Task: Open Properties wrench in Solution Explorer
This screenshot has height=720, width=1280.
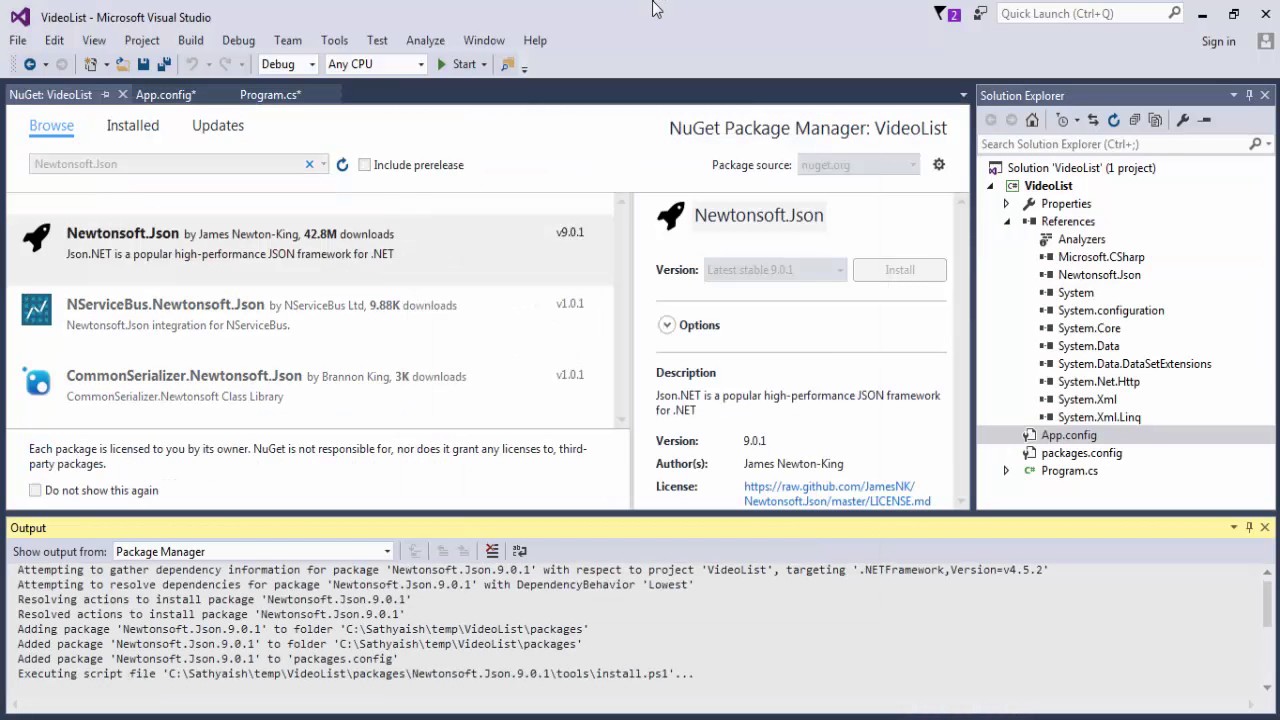Action: (1183, 120)
